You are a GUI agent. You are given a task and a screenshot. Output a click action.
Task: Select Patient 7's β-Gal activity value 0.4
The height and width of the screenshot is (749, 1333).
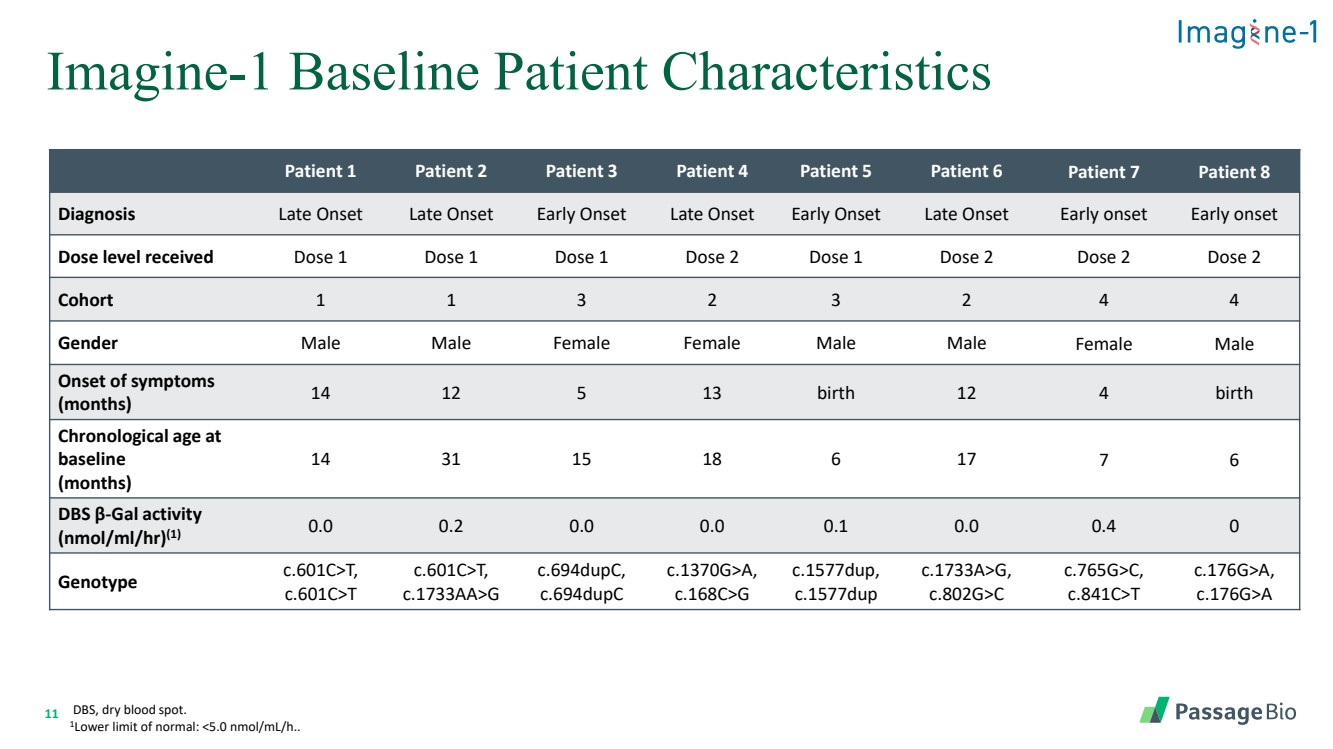pyautogui.click(x=1103, y=526)
